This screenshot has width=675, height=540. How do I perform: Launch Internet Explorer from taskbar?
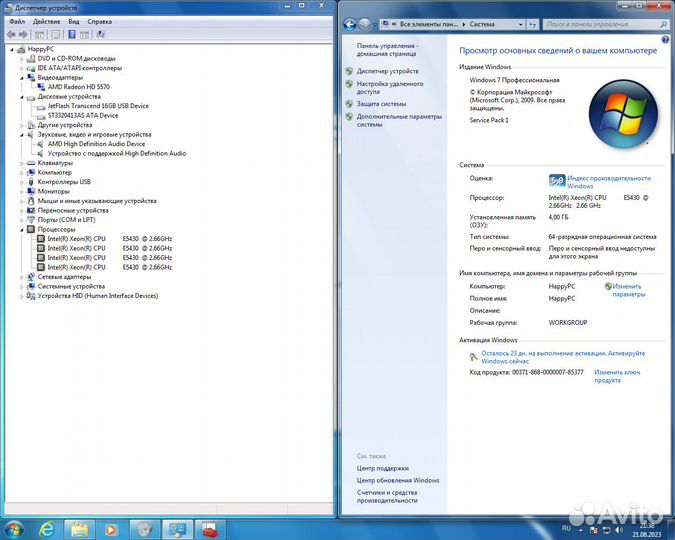point(46,529)
